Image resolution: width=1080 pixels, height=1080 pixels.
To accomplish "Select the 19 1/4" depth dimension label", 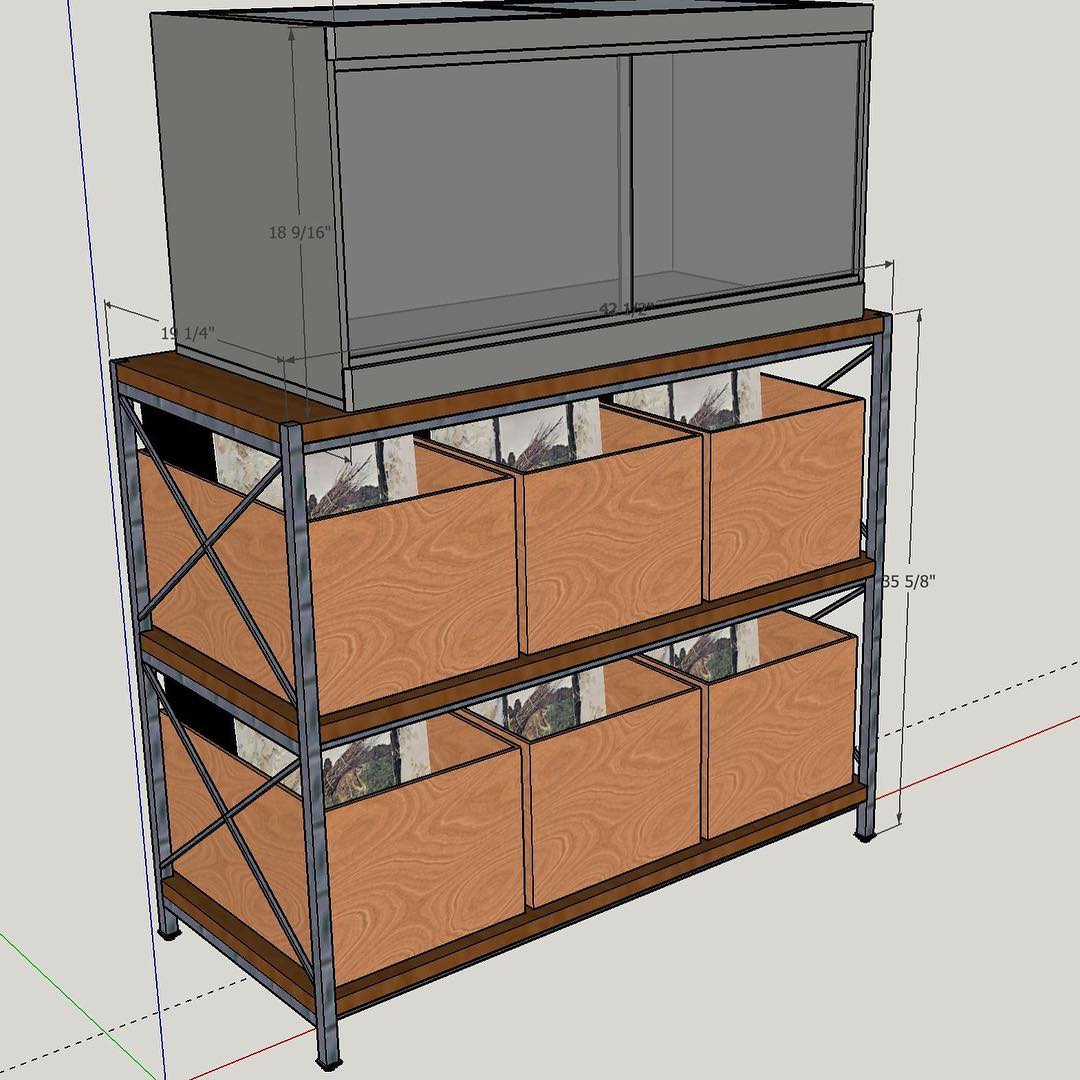I will (x=187, y=332).
